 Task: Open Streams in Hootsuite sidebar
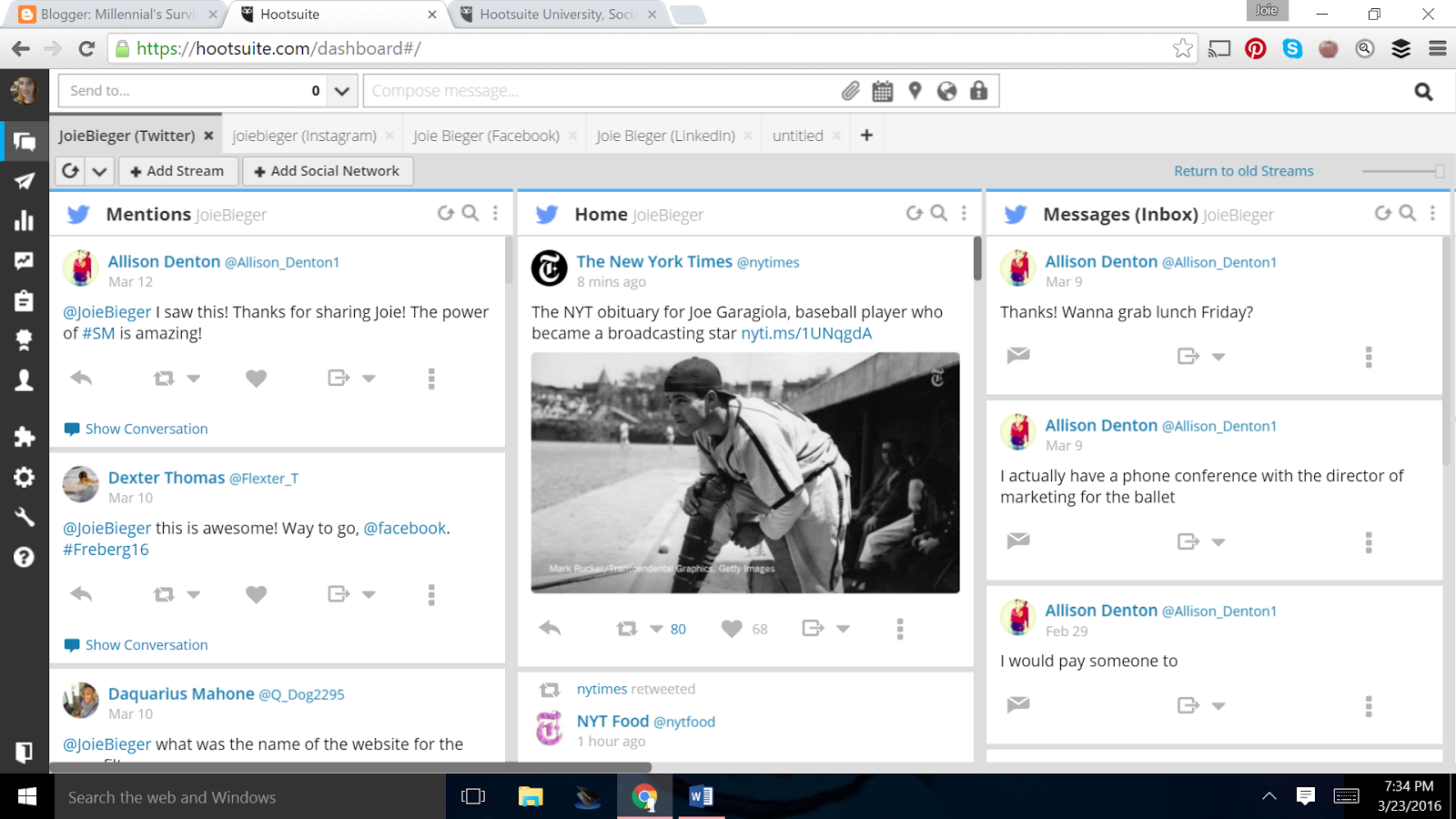pos(25,141)
